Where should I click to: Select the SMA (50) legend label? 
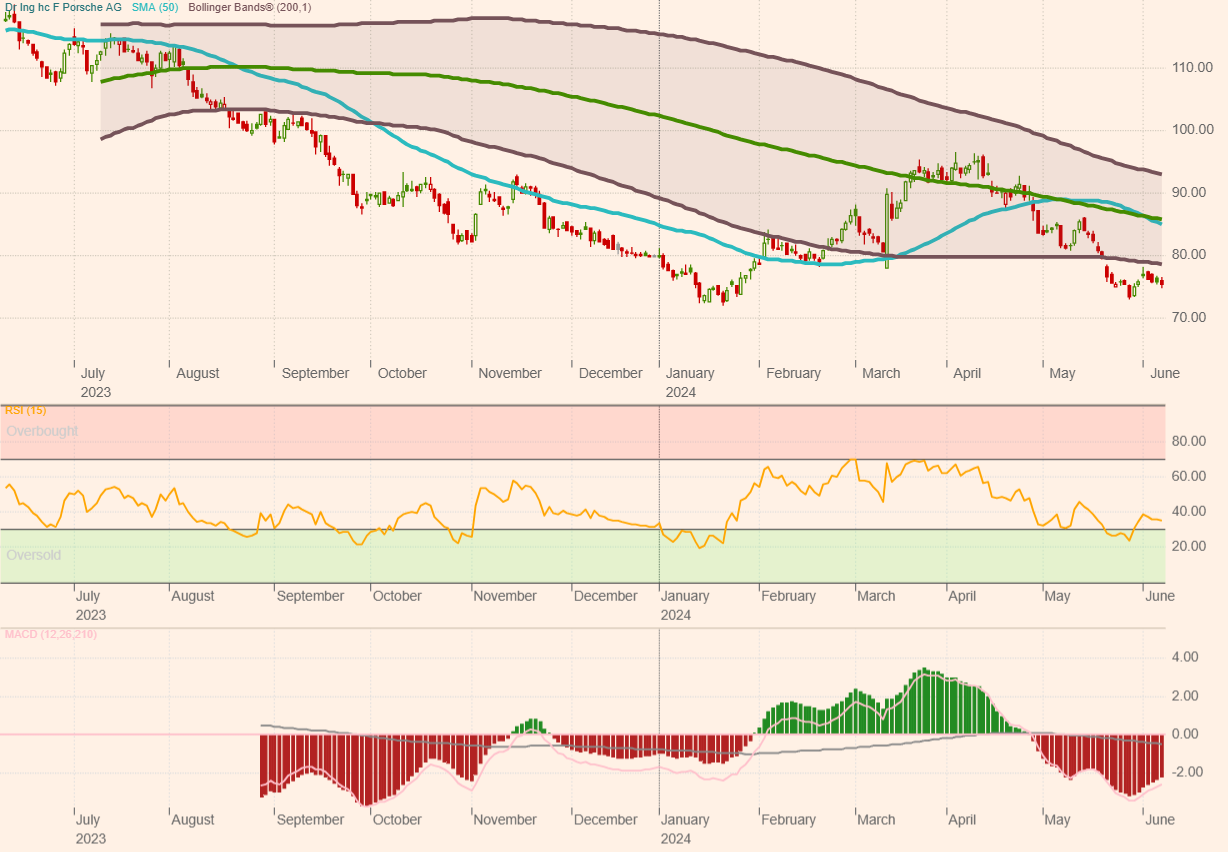coord(155,8)
